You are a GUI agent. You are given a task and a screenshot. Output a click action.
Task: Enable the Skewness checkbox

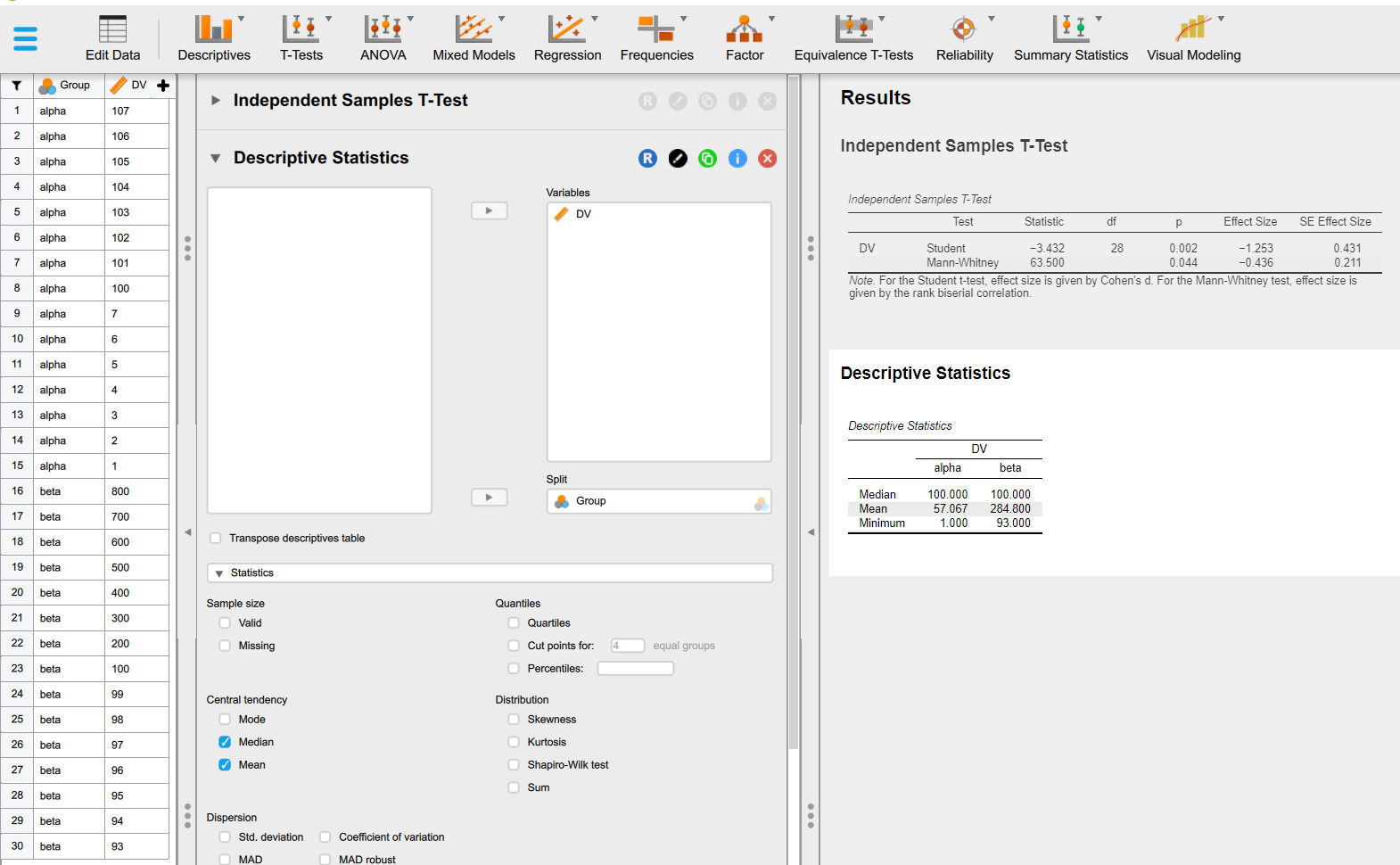pyautogui.click(x=514, y=720)
